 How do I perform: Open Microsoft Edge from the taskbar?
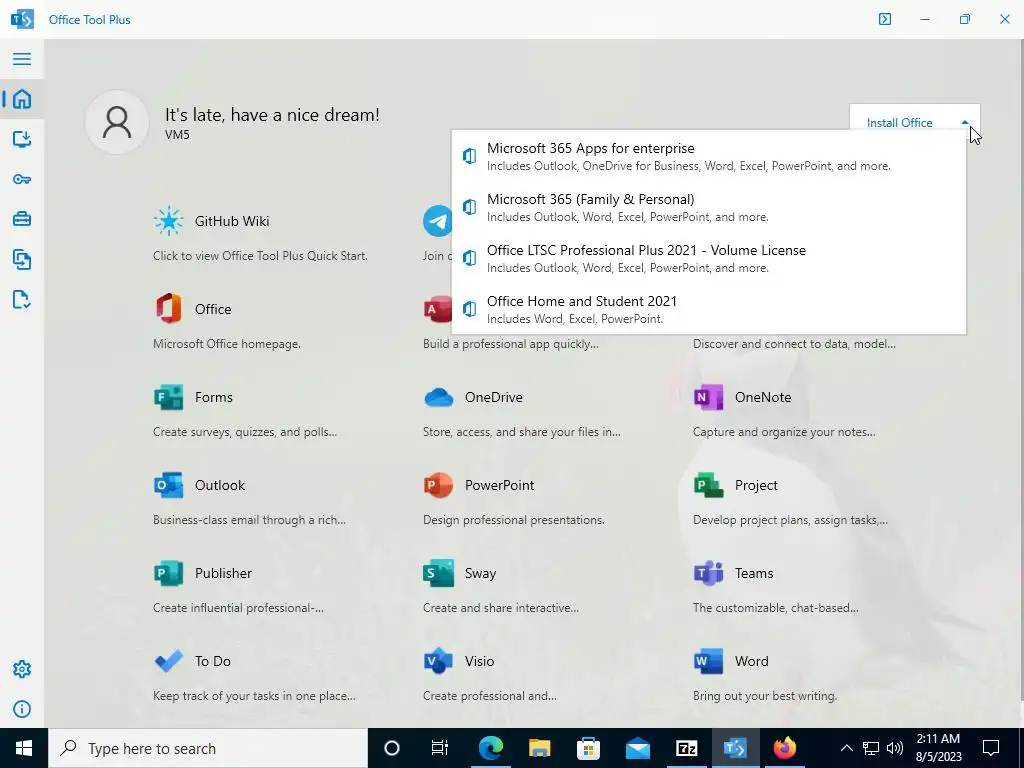(490, 748)
